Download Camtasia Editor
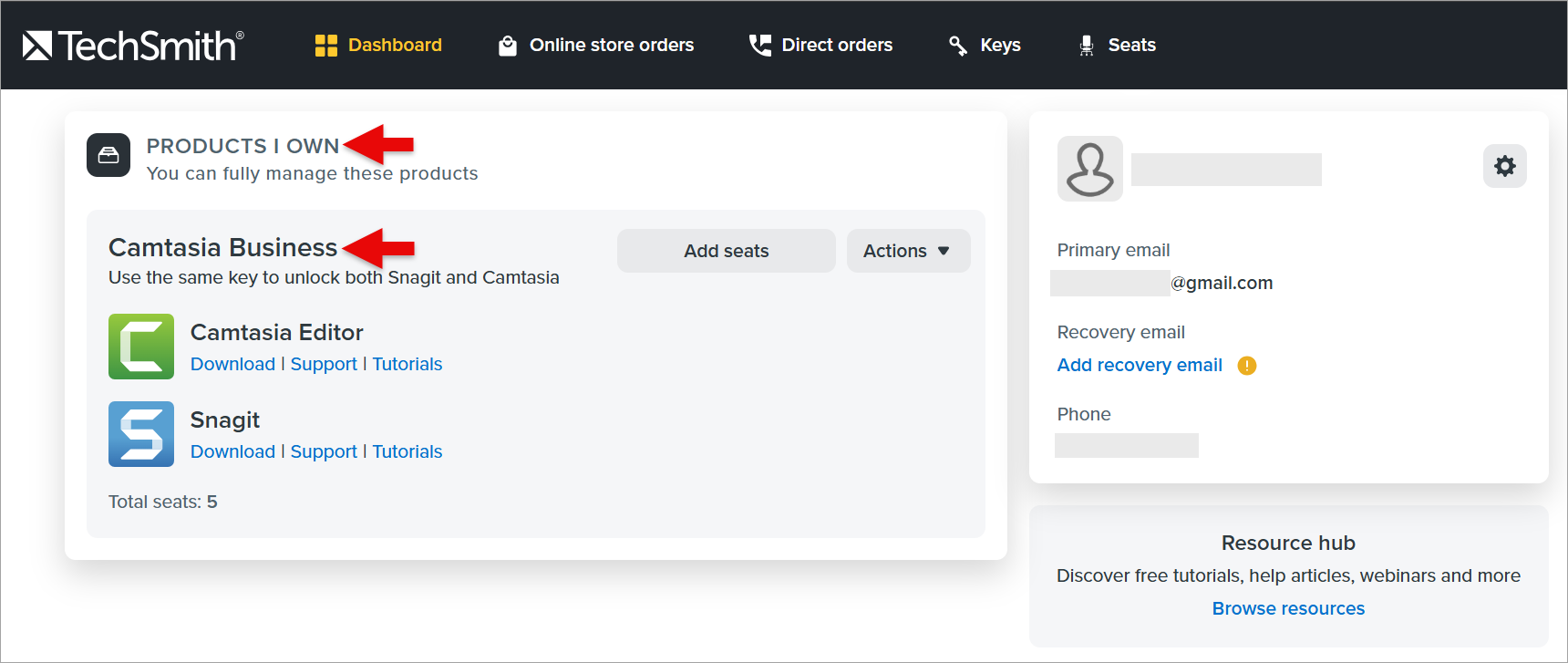 tap(232, 364)
